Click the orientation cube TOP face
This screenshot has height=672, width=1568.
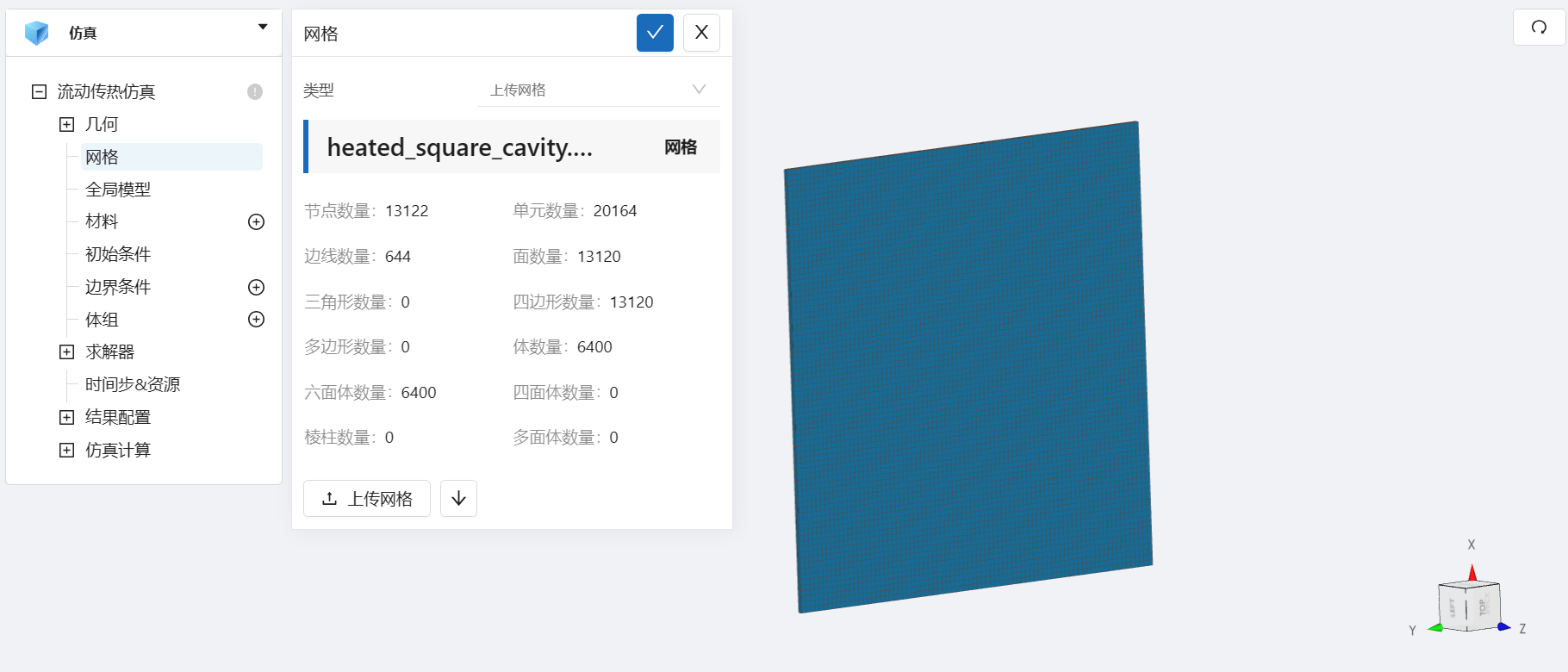(1483, 607)
